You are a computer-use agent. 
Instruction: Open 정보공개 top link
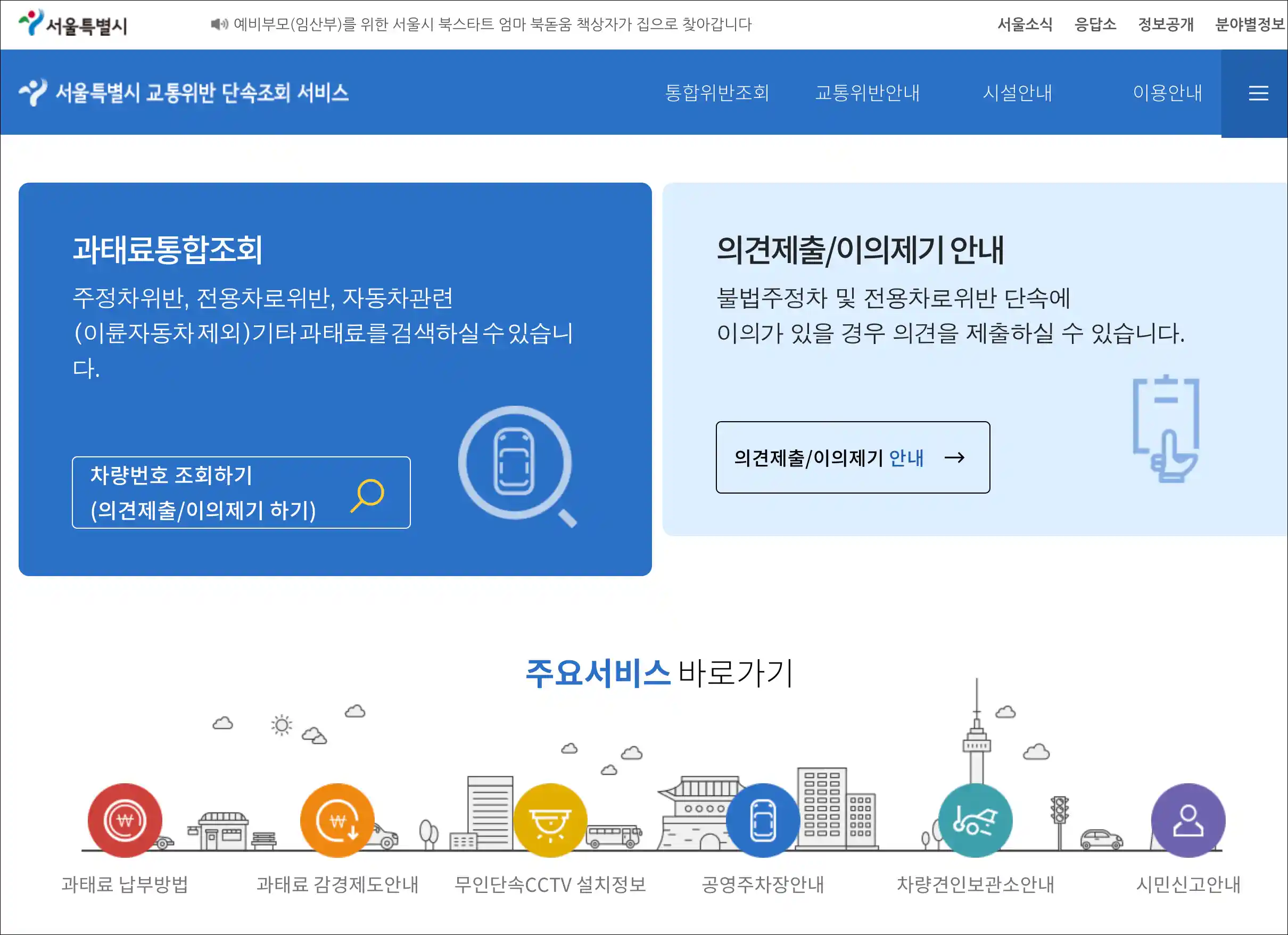(1166, 24)
